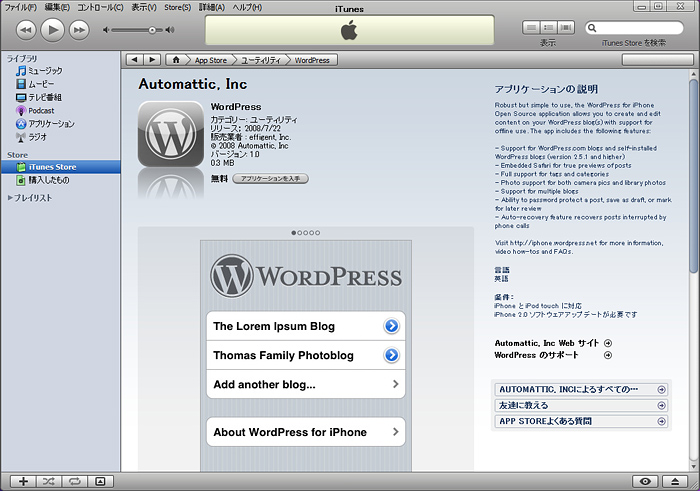Toggle the artwork viewer button
The width and height of the screenshot is (700, 491).
pos(100,481)
